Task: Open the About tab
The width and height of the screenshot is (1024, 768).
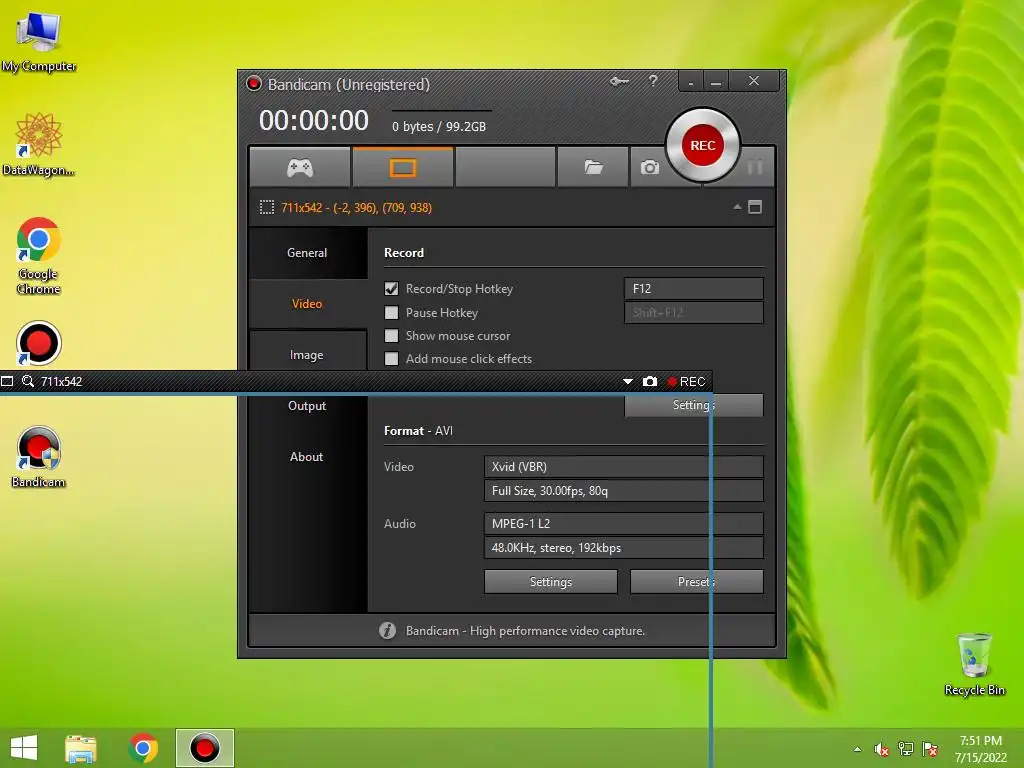Action: tap(307, 456)
